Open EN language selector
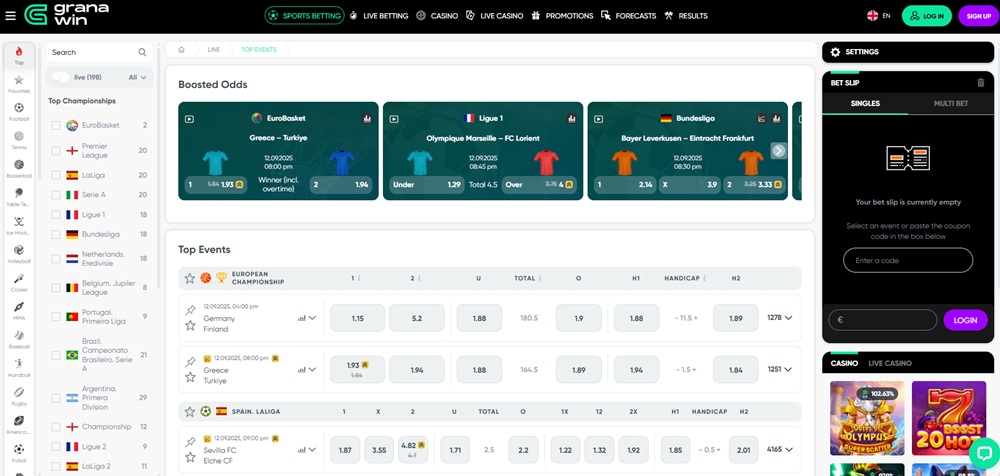 (879, 16)
